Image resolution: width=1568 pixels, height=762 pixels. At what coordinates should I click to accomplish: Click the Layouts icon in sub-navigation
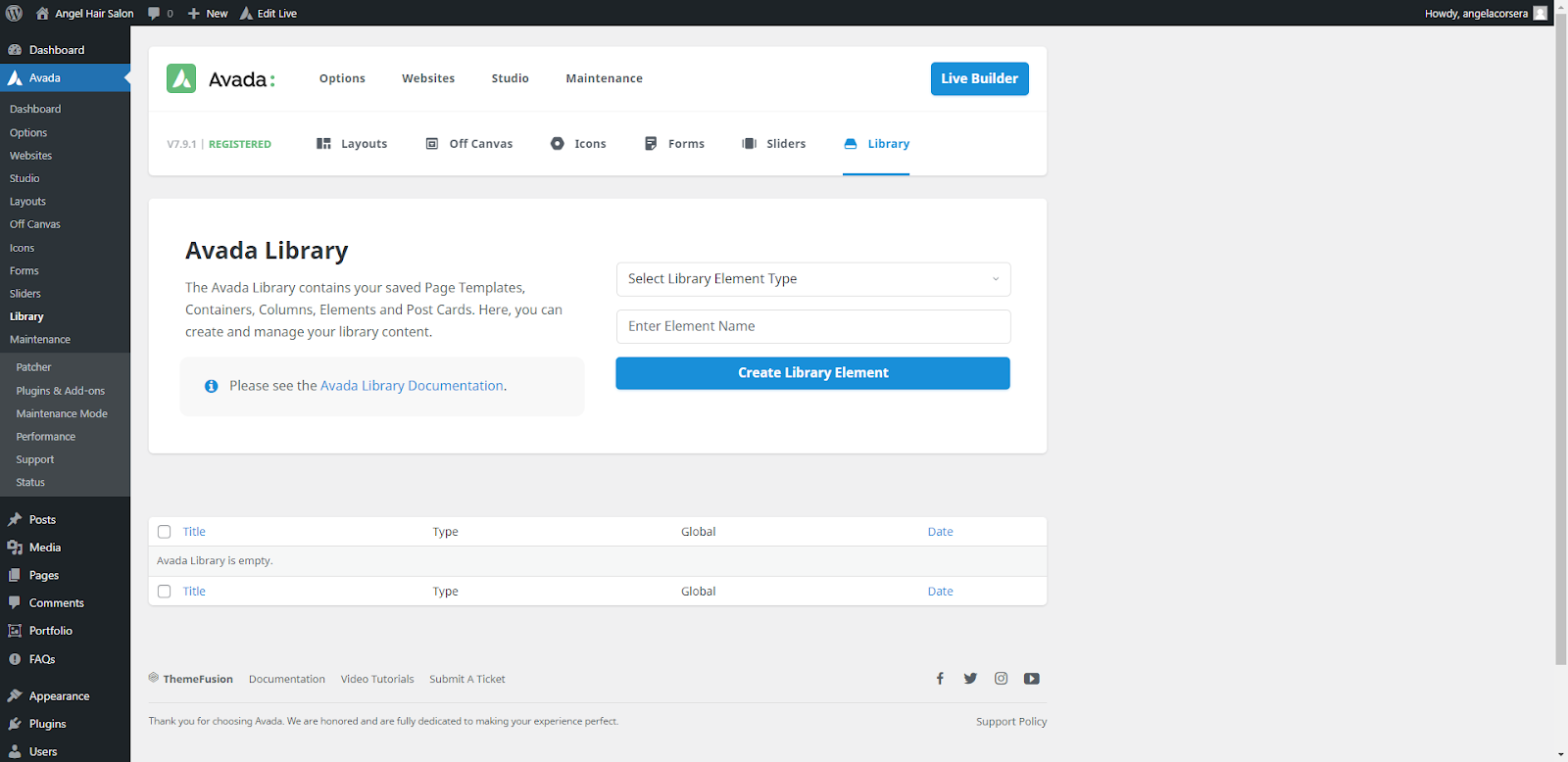coord(323,144)
